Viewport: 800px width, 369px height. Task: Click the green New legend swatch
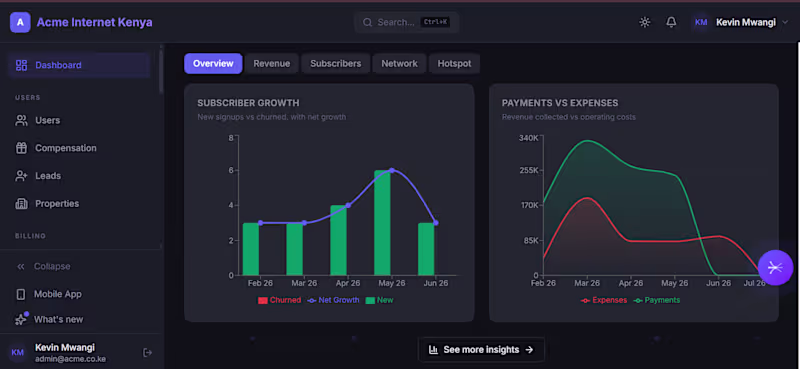coord(370,300)
